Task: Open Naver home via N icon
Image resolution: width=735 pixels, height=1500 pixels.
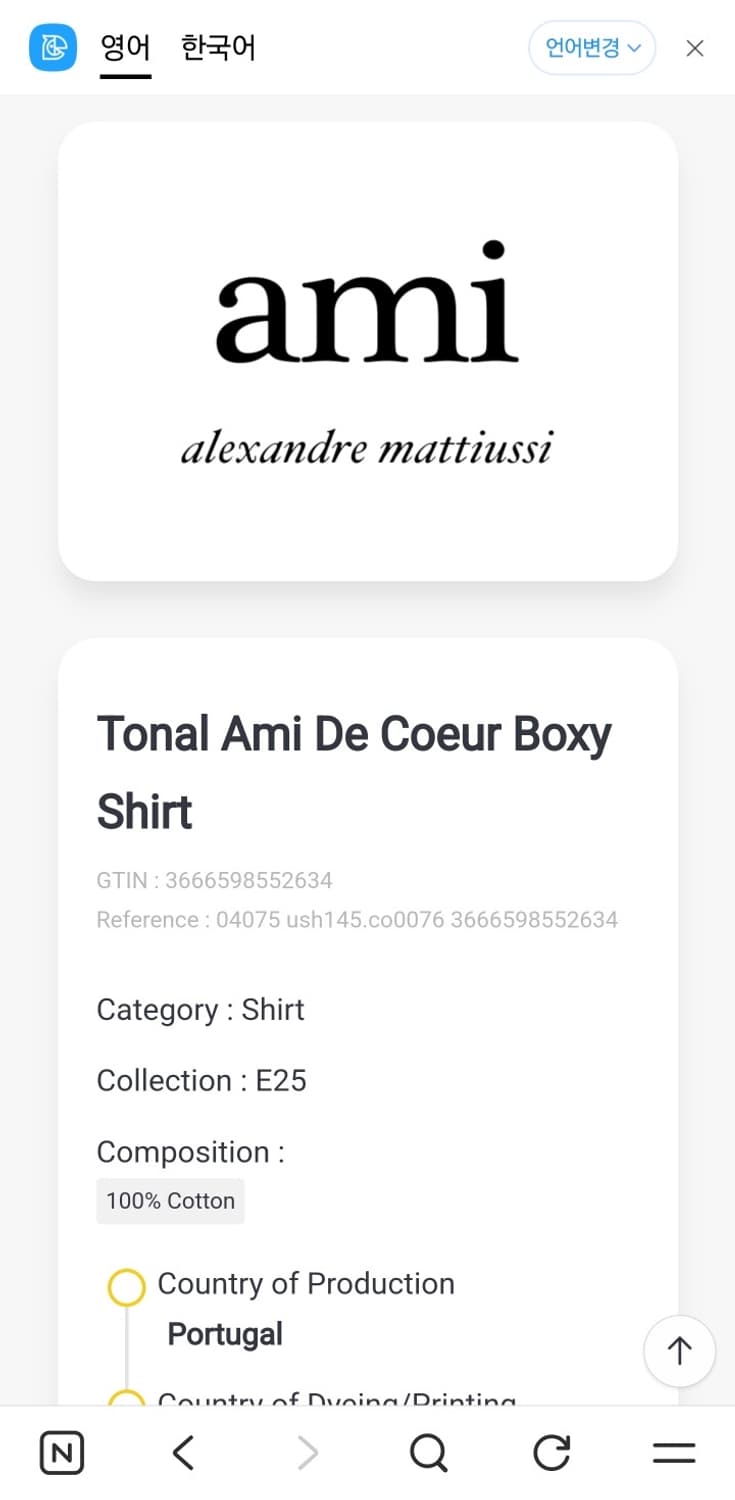Action: 62,1453
